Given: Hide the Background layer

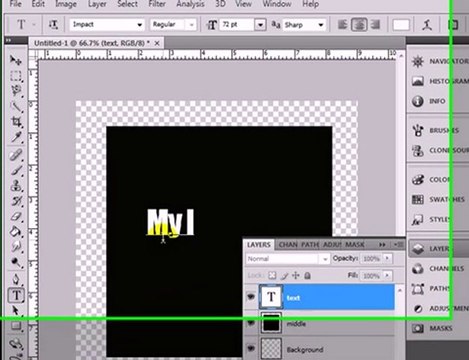Looking at the screenshot, I should (x=251, y=349).
